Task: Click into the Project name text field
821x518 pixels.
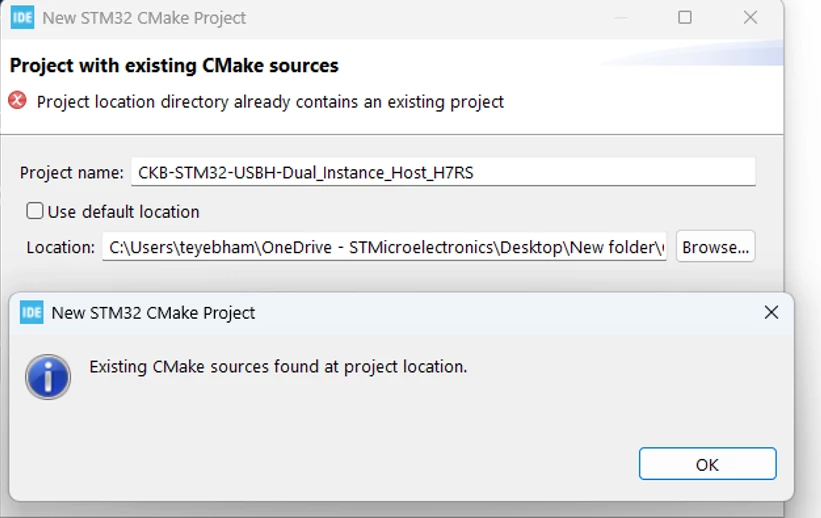Action: pos(443,172)
